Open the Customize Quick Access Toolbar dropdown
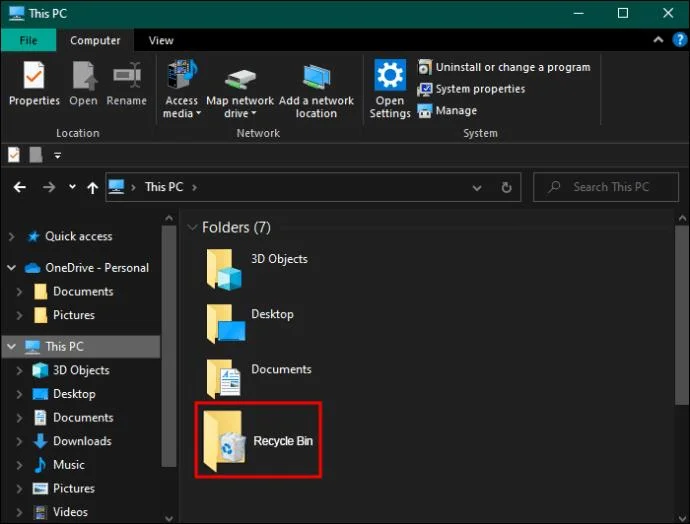690x524 pixels. [x=58, y=155]
